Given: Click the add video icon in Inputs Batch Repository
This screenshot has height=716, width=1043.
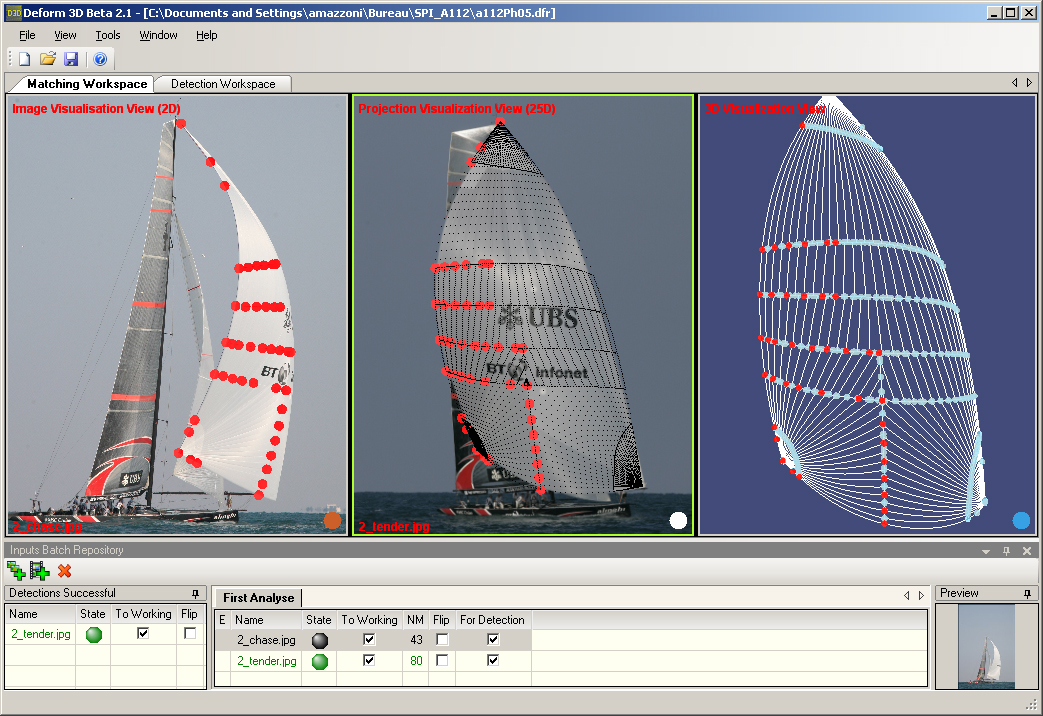Looking at the screenshot, I should [40, 571].
